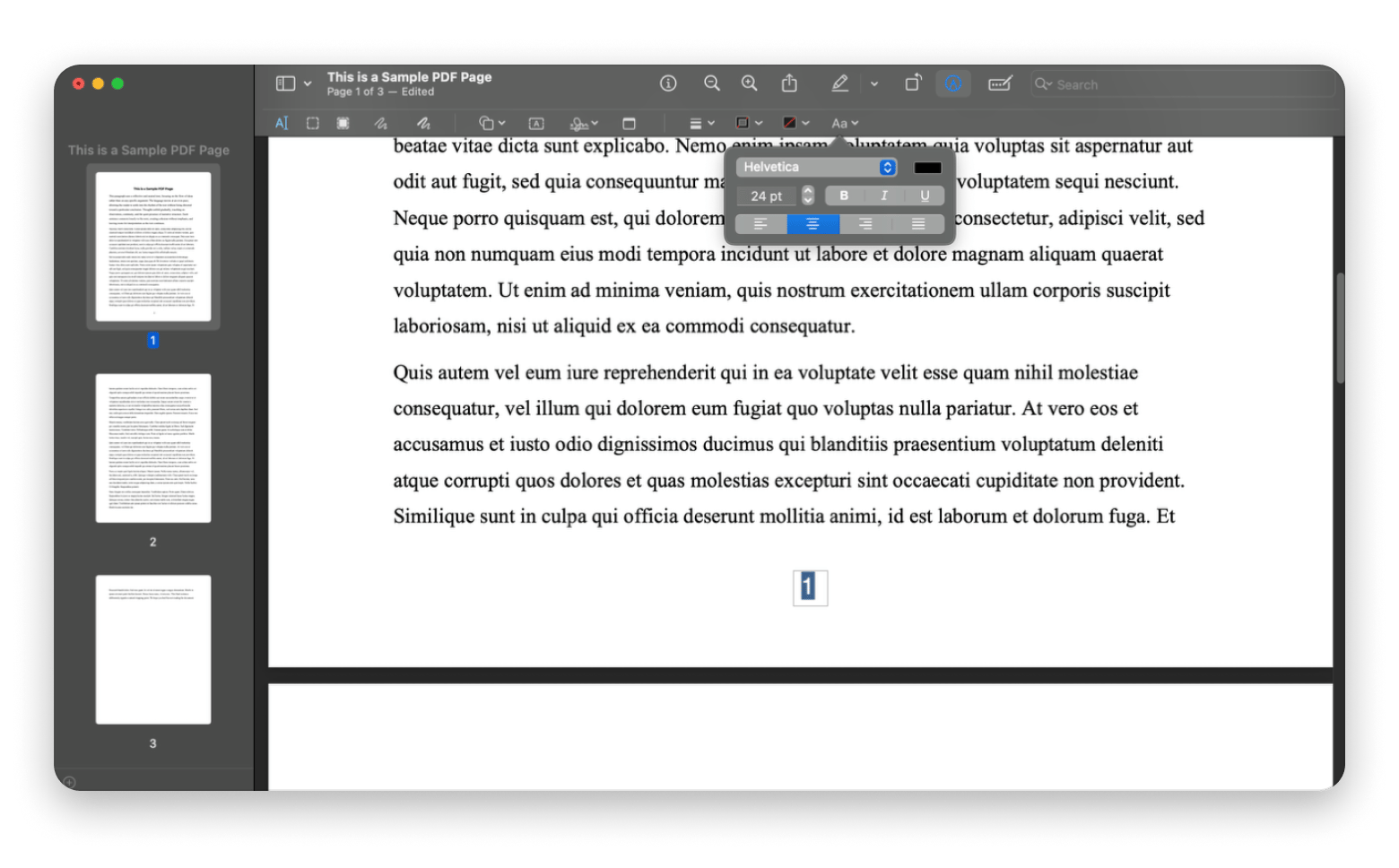Click the Inspector info icon
Image resolution: width=1399 pixels, height=868 pixels.
coord(668,83)
